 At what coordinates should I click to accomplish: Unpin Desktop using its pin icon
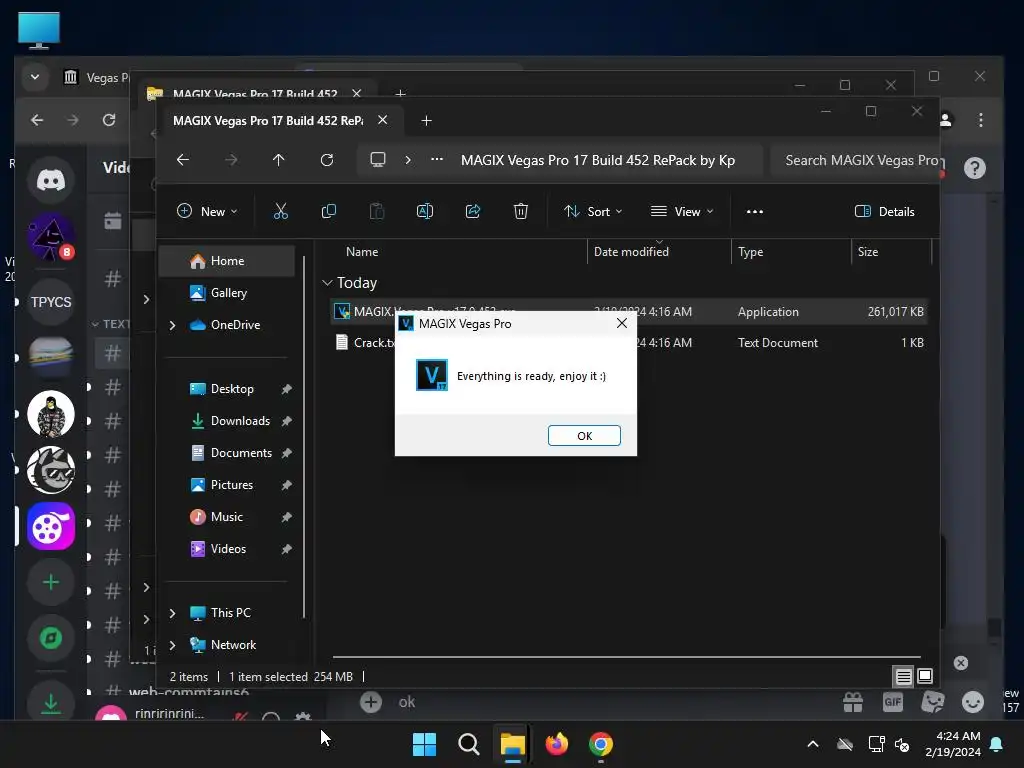point(286,389)
